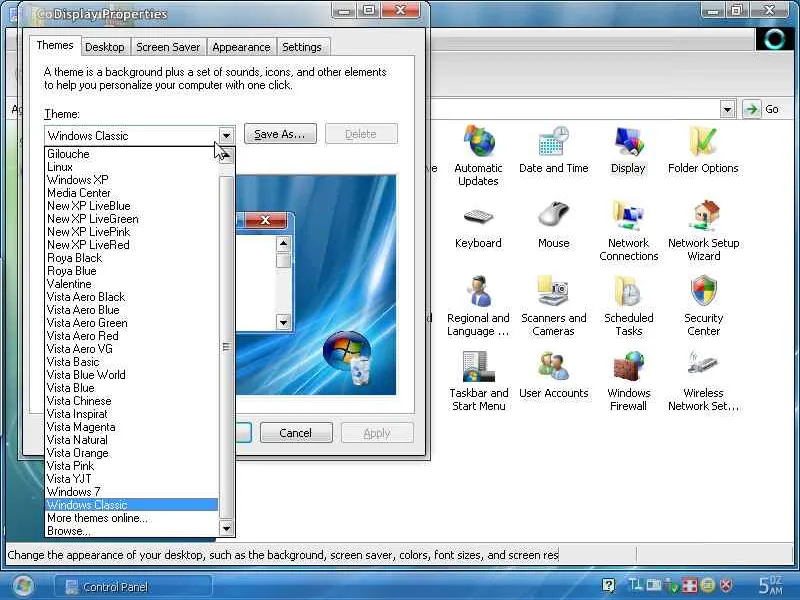
Task: Open the Mouse settings icon
Action: point(554,224)
